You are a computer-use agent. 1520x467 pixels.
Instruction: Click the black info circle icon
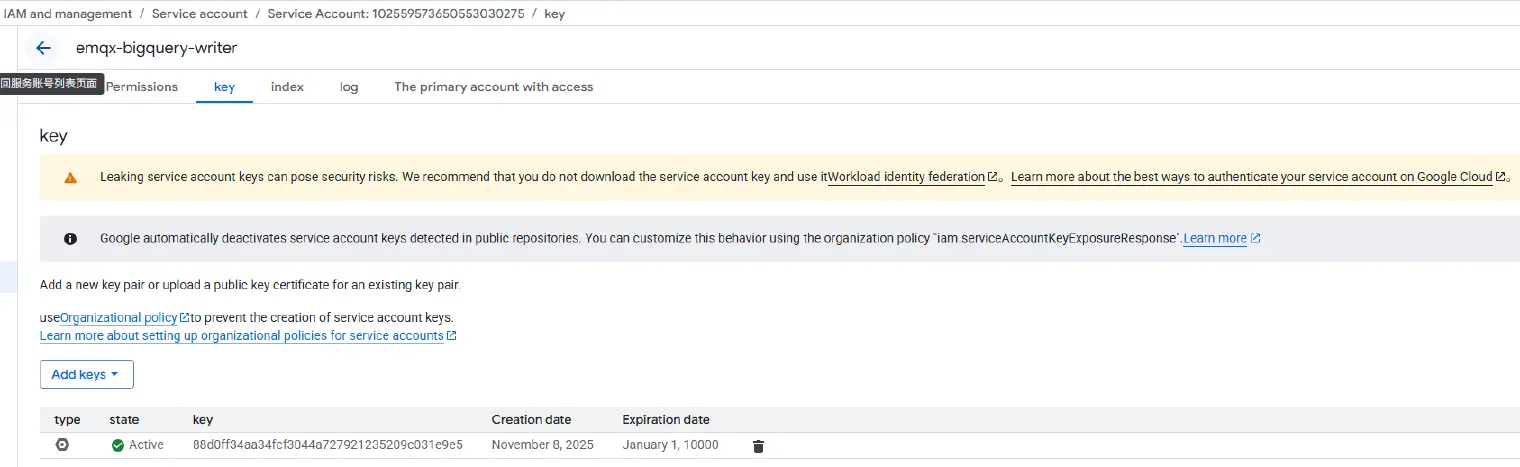(x=70, y=239)
